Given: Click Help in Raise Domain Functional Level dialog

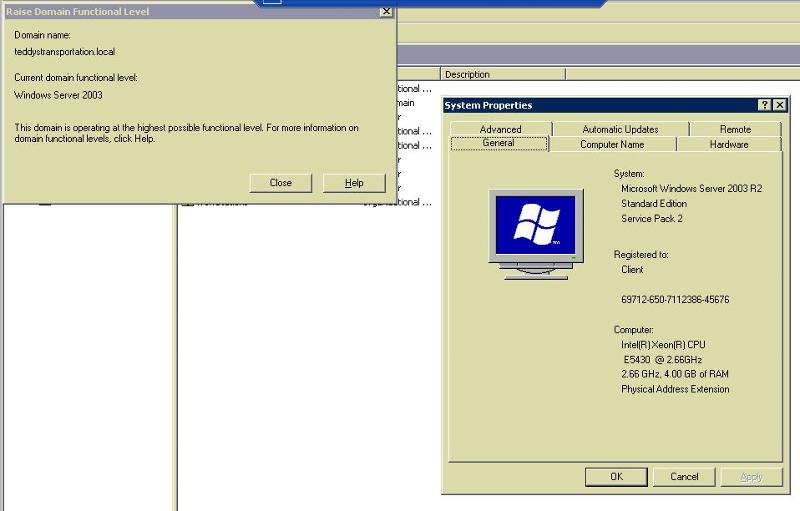Looking at the screenshot, I should (354, 183).
